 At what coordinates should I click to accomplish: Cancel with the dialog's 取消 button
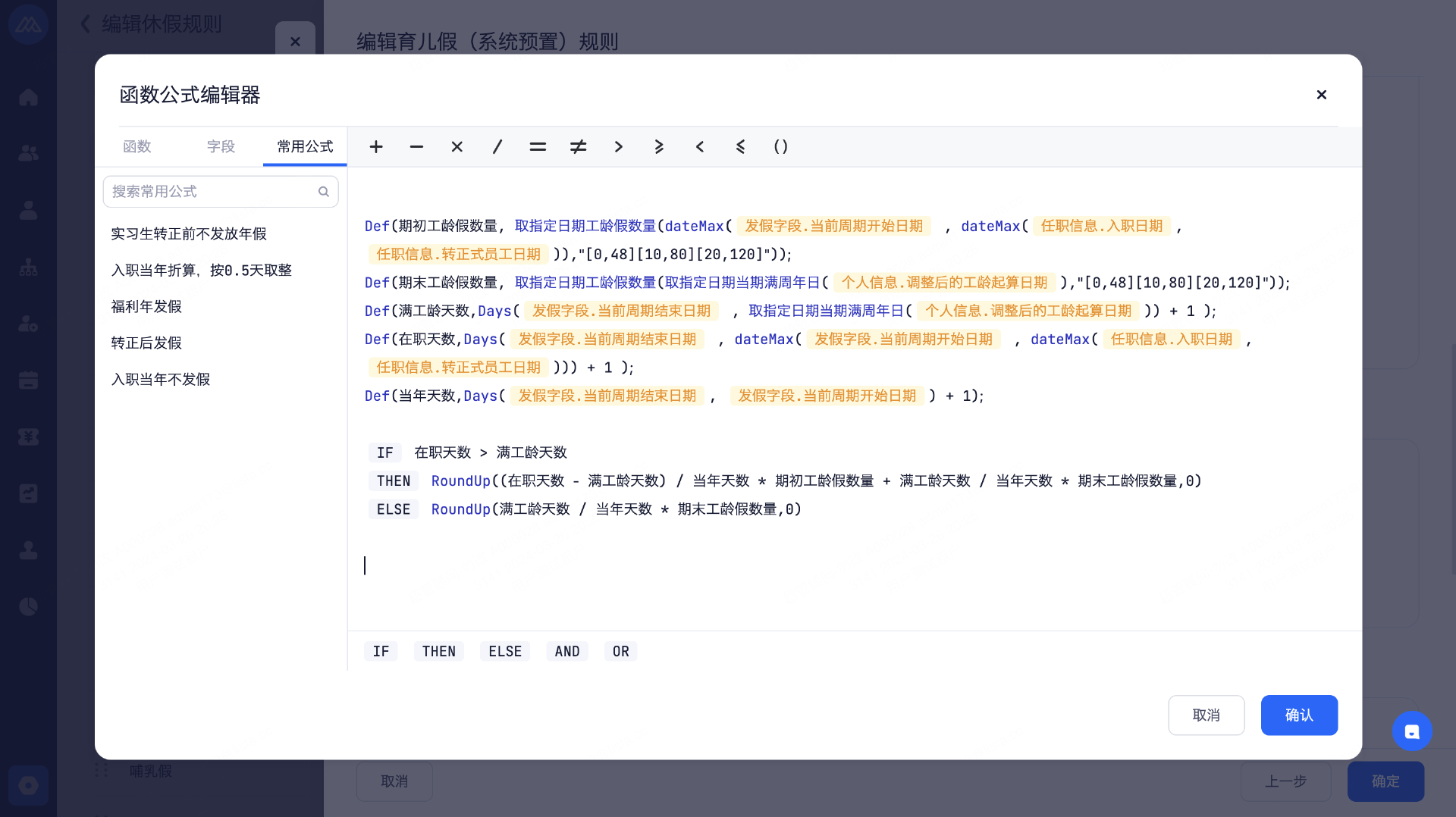1206,715
